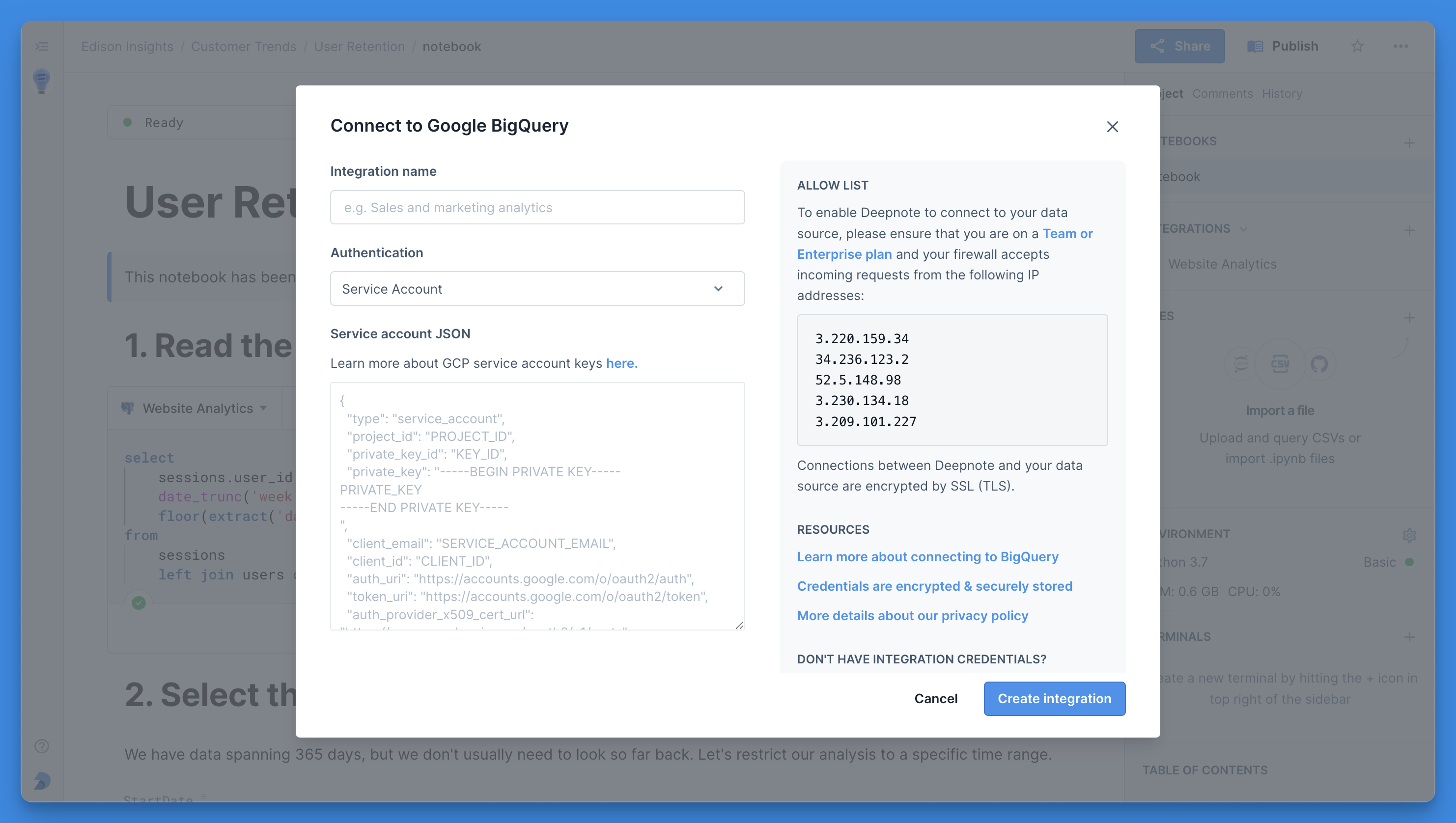Open the Website Analytics block dropdown
The width and height of the screenshot is (1456, 823).
194,408
